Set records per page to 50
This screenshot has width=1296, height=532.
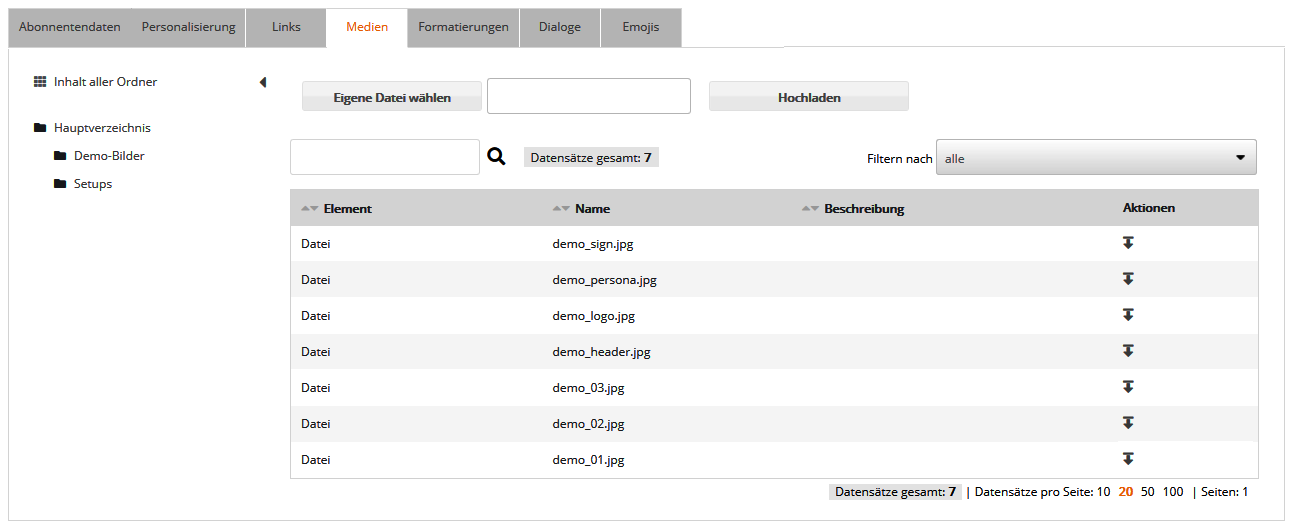[x=1148, y=492]
